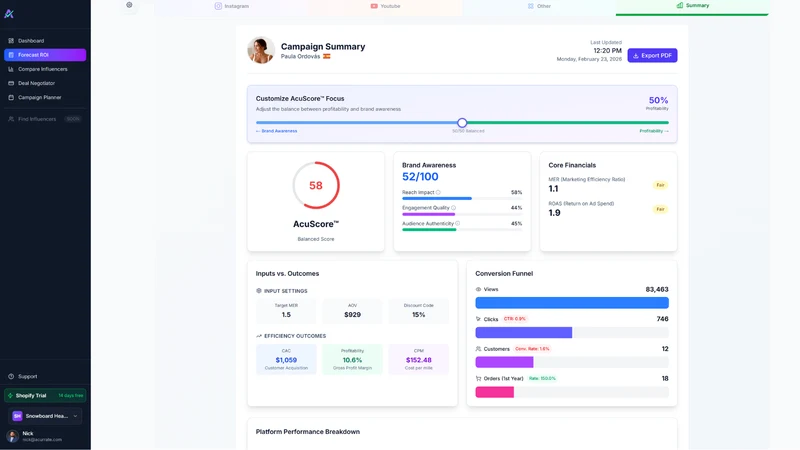Click the Shopify Trial banner
This screenshot has height=450, width=800.
pyautogui.click(x=45, y=395)
